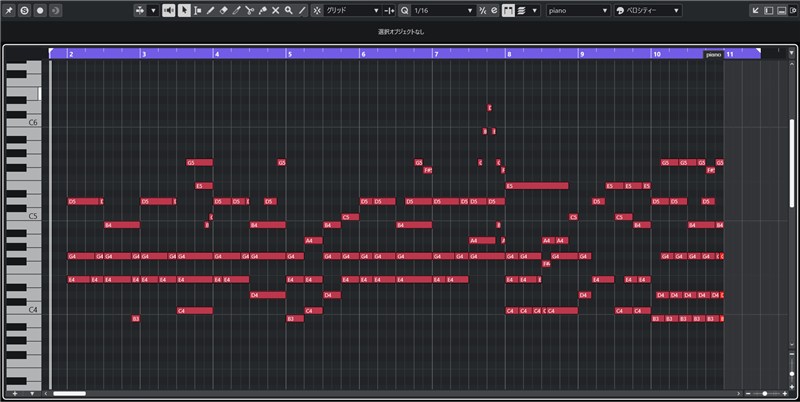Viewport: 800px width, 402px height.
Task: Select the Erase tool
Action: coord(223,10)
